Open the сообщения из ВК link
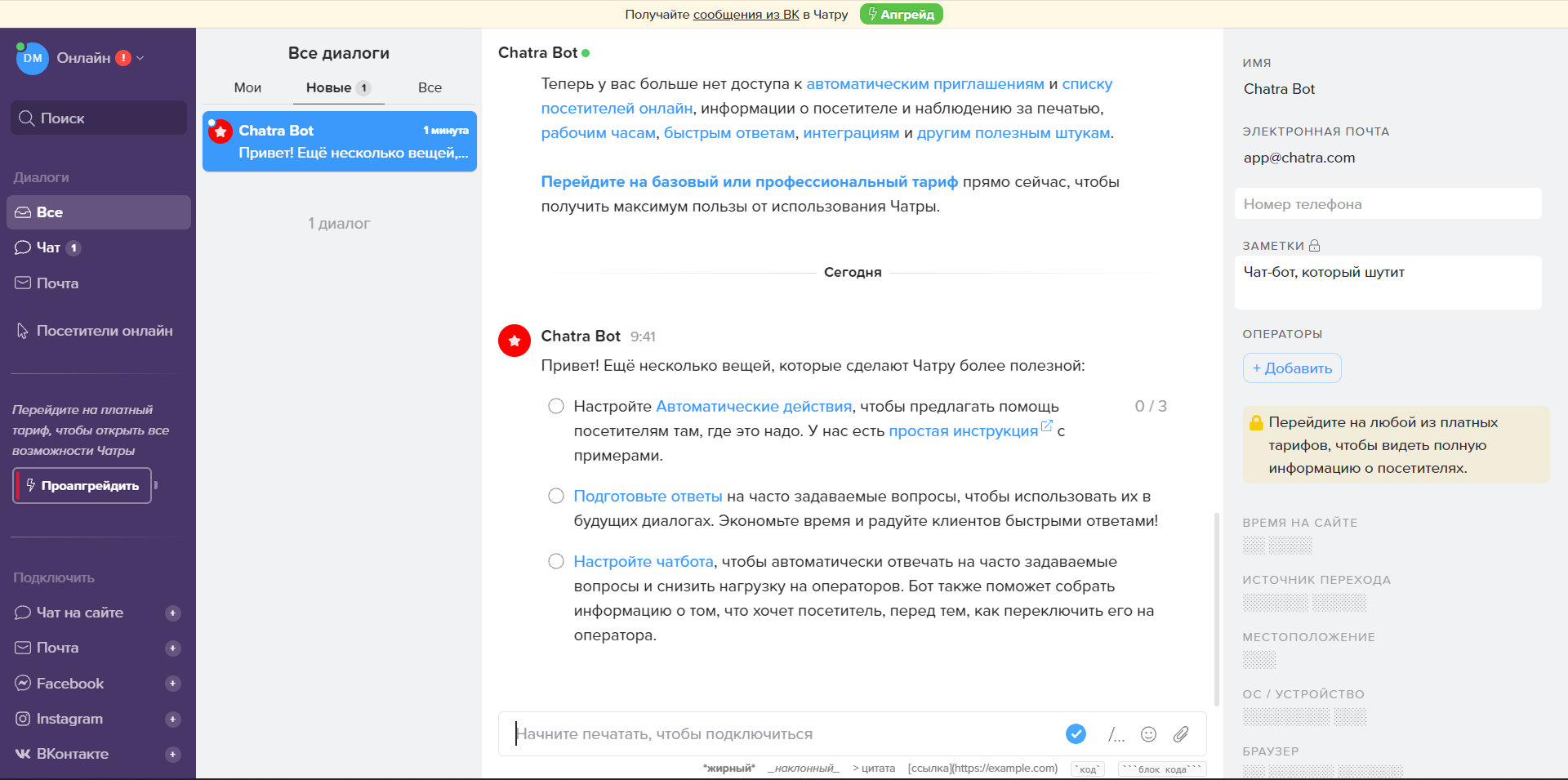Viewport: 1568px width, 780px height. click(746, 14)
